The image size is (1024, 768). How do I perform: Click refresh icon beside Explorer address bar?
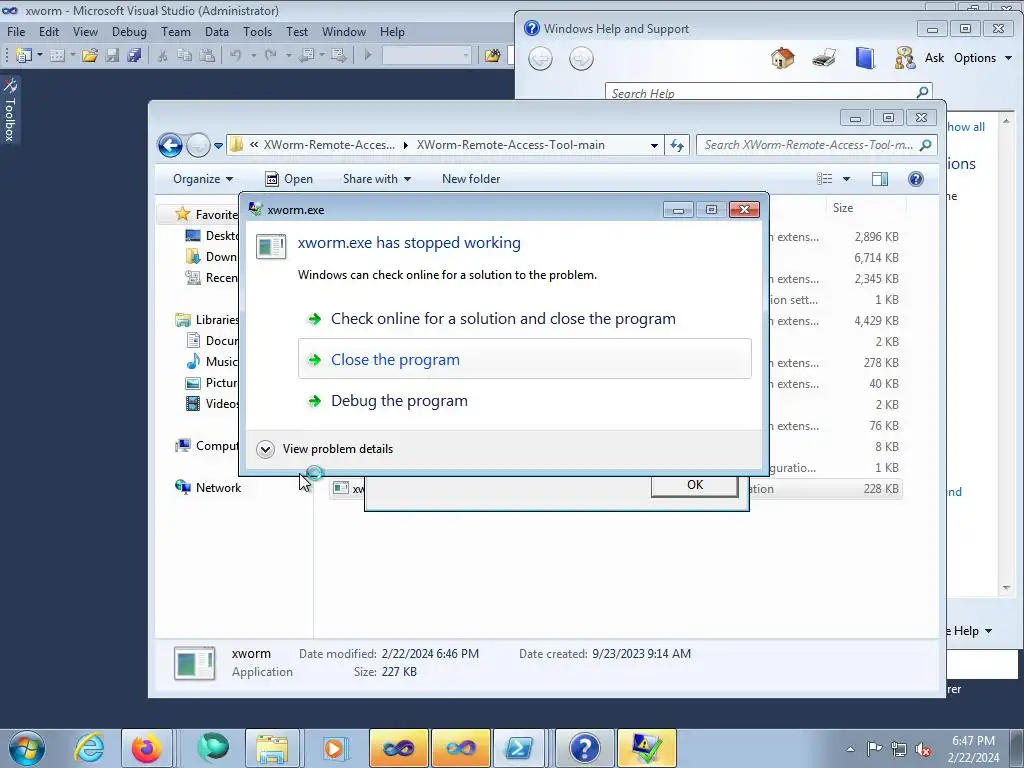677,145
